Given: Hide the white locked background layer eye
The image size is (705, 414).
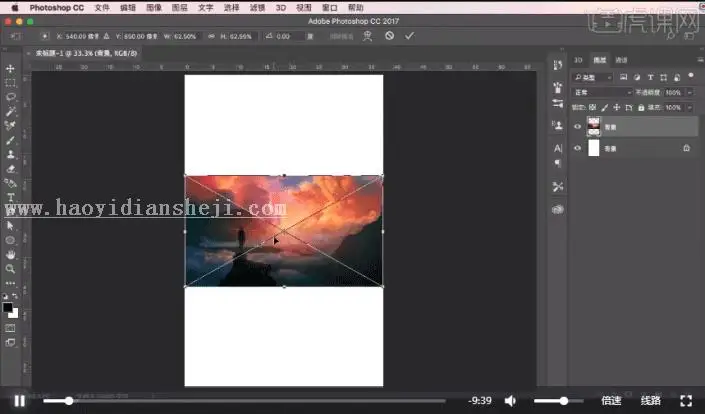Looking at the screenshot, I should pos(577,148).
